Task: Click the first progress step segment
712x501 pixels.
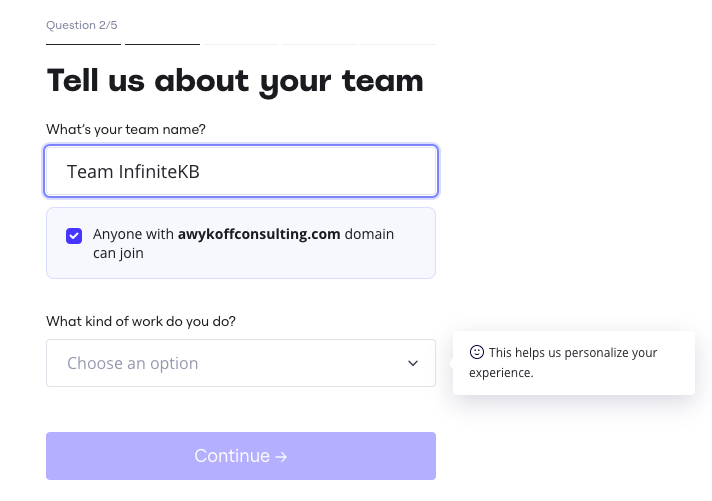Action: [83, 44]
